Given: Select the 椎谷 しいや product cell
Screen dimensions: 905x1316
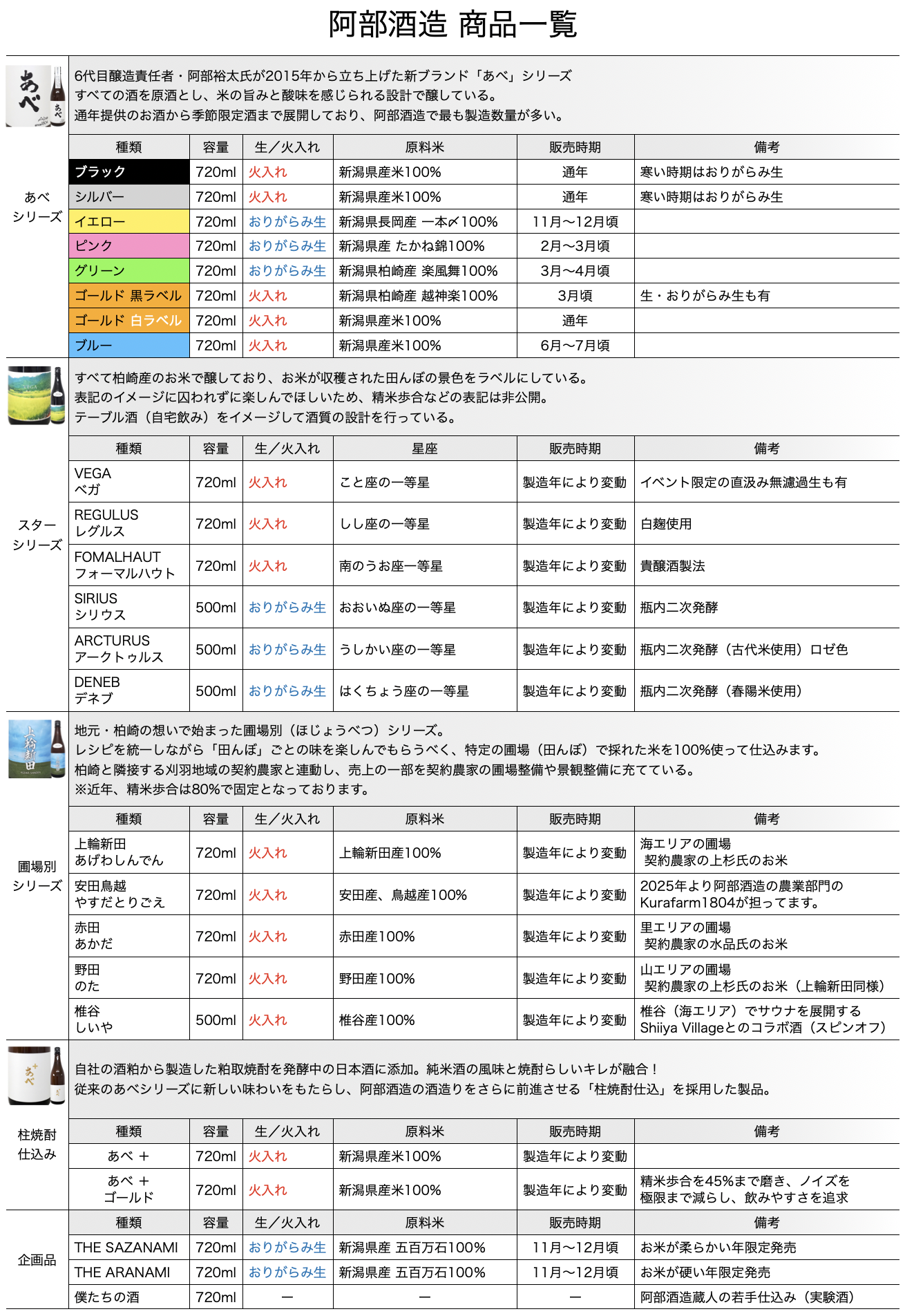Looking at the screenshot, I should (x=129, y=1019).
